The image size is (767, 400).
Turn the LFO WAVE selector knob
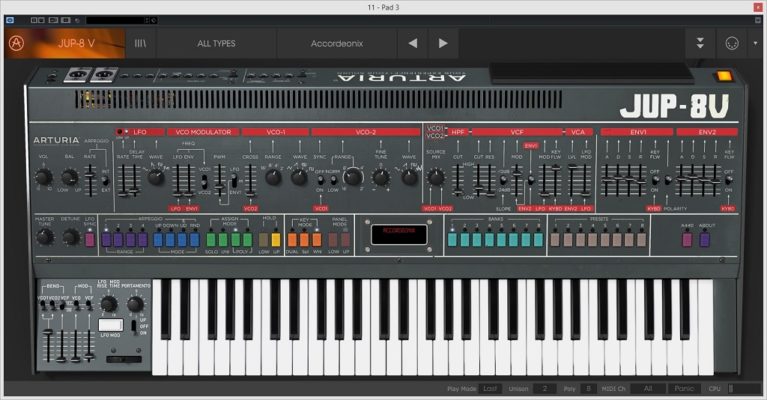point(156,177)
